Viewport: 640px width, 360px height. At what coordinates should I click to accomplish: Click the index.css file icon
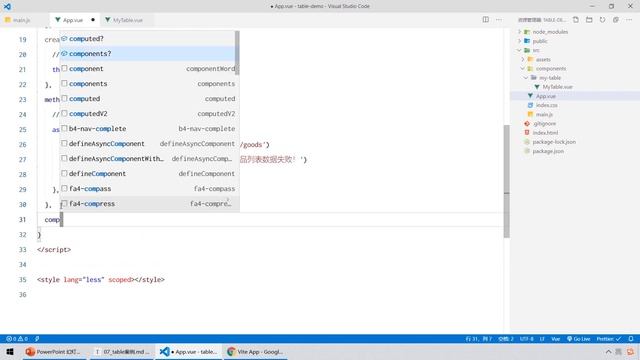pos(530,105)
